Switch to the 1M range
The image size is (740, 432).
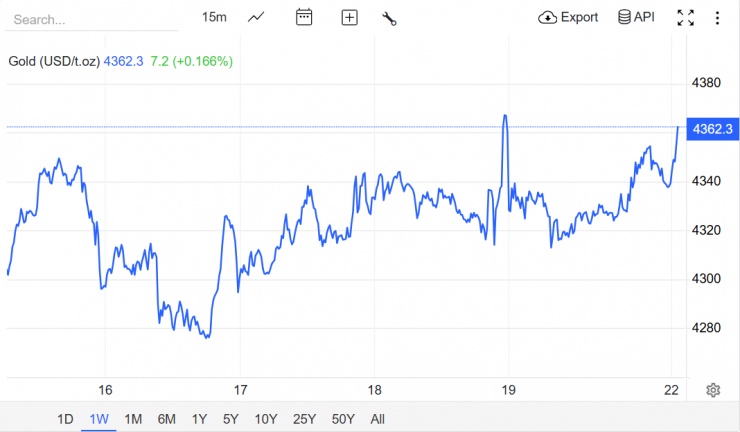pos(133,419)
